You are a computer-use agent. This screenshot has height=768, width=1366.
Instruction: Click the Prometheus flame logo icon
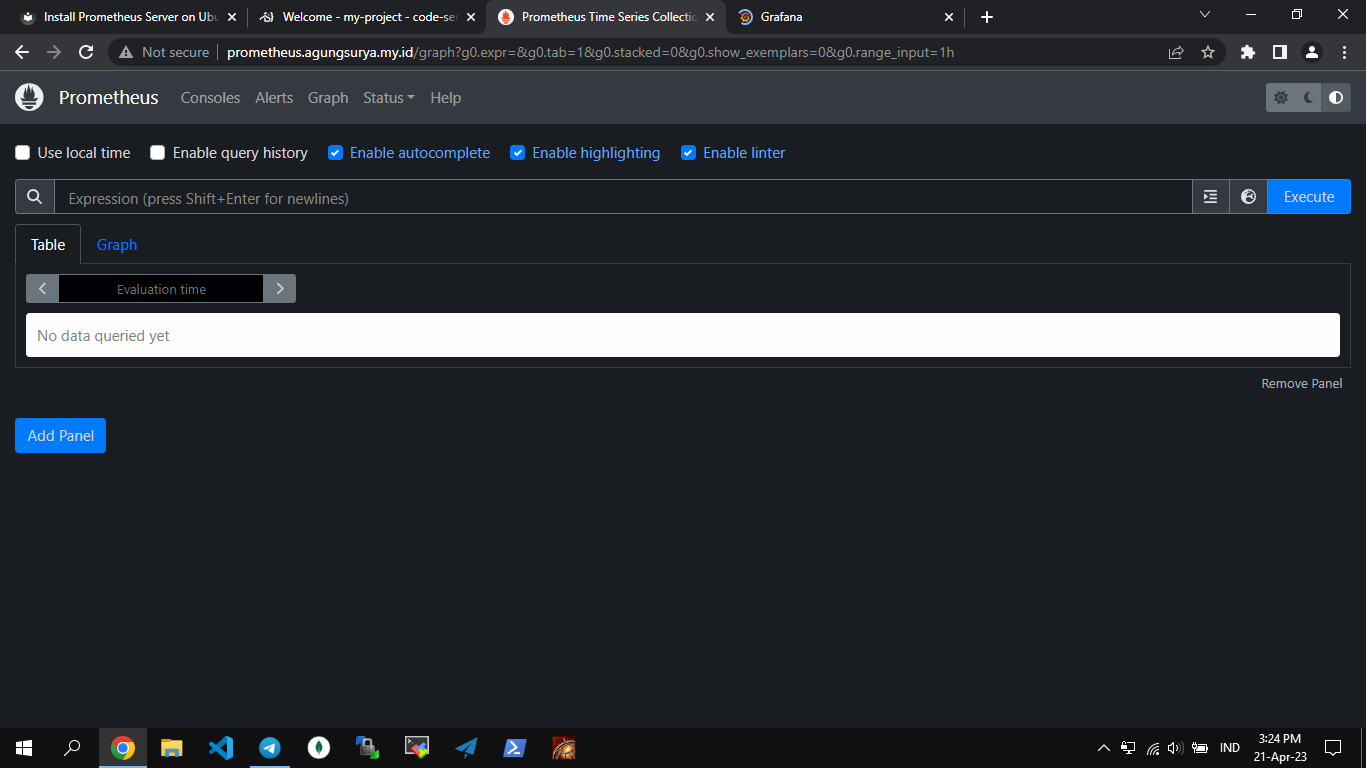click(x=29, y=97)
